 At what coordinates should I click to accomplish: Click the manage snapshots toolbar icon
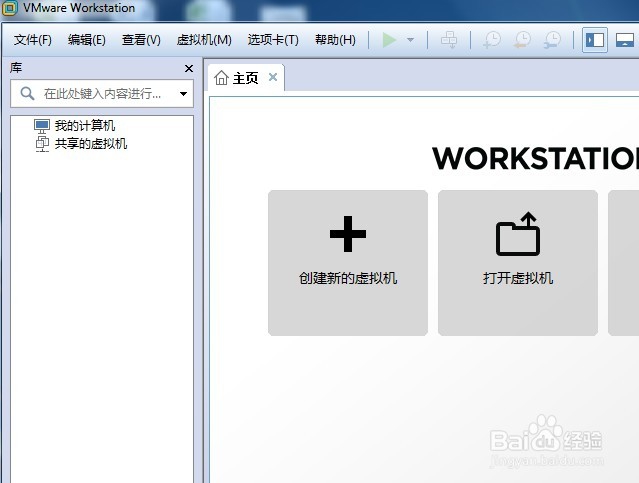[x=553, y=40]
